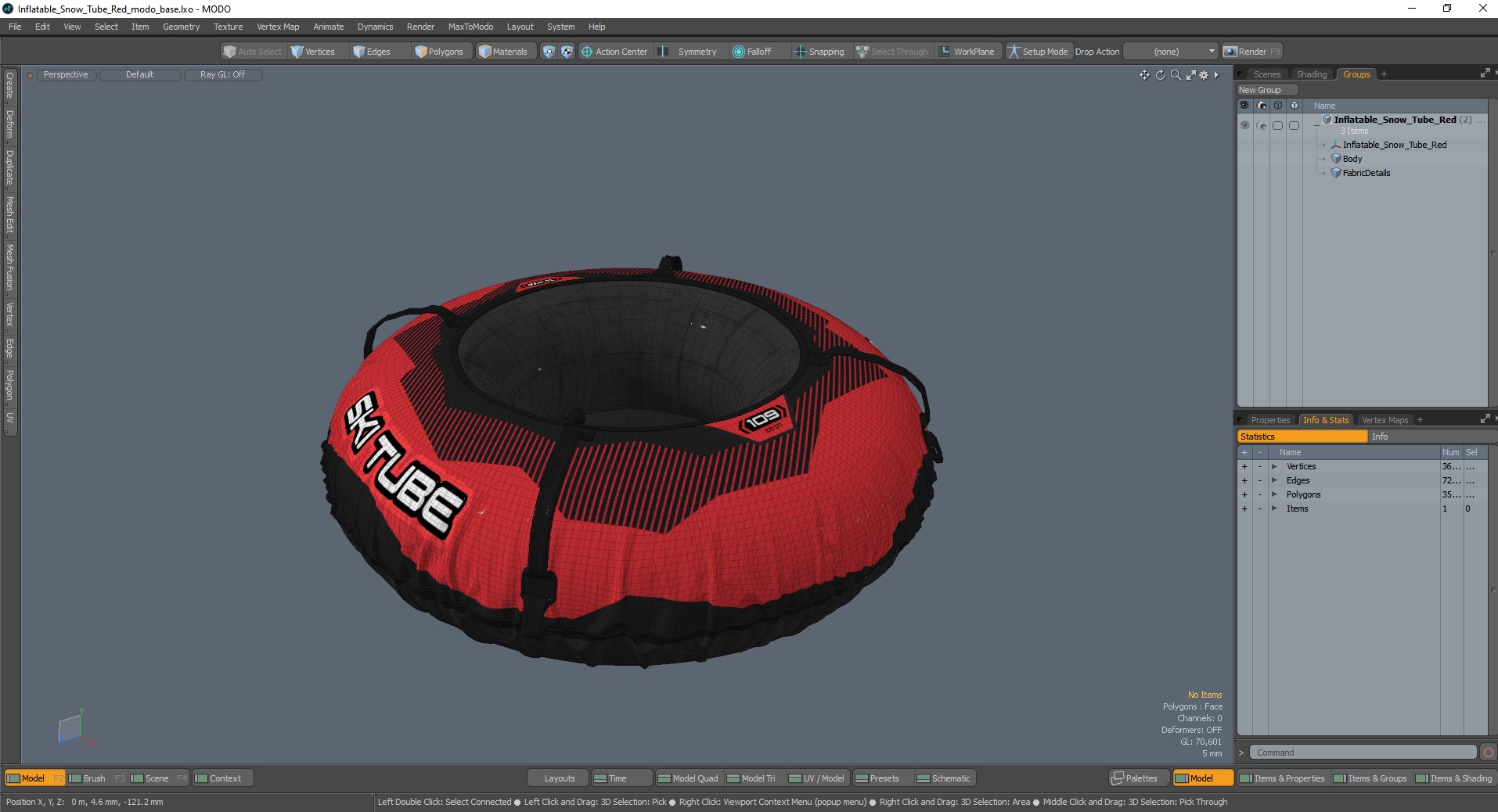Open the MaxToModo menu
Screen dimensions: 1498x812
470,27
